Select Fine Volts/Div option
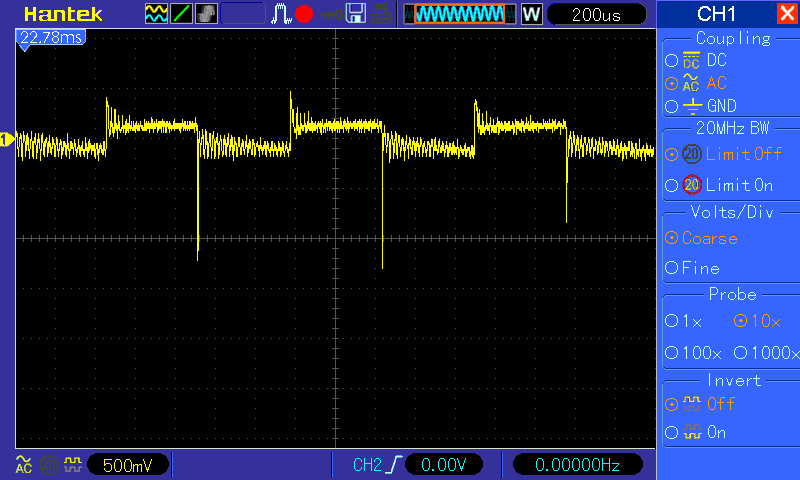800x480 pixels. (671, 267)
